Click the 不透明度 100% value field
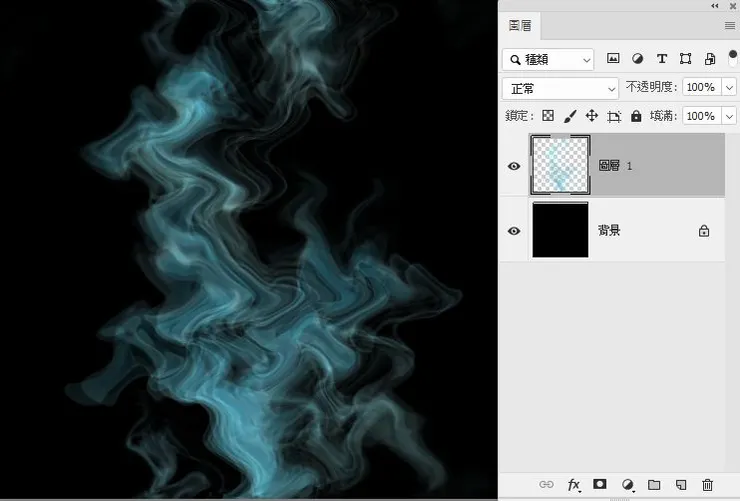 coord(702,87)
